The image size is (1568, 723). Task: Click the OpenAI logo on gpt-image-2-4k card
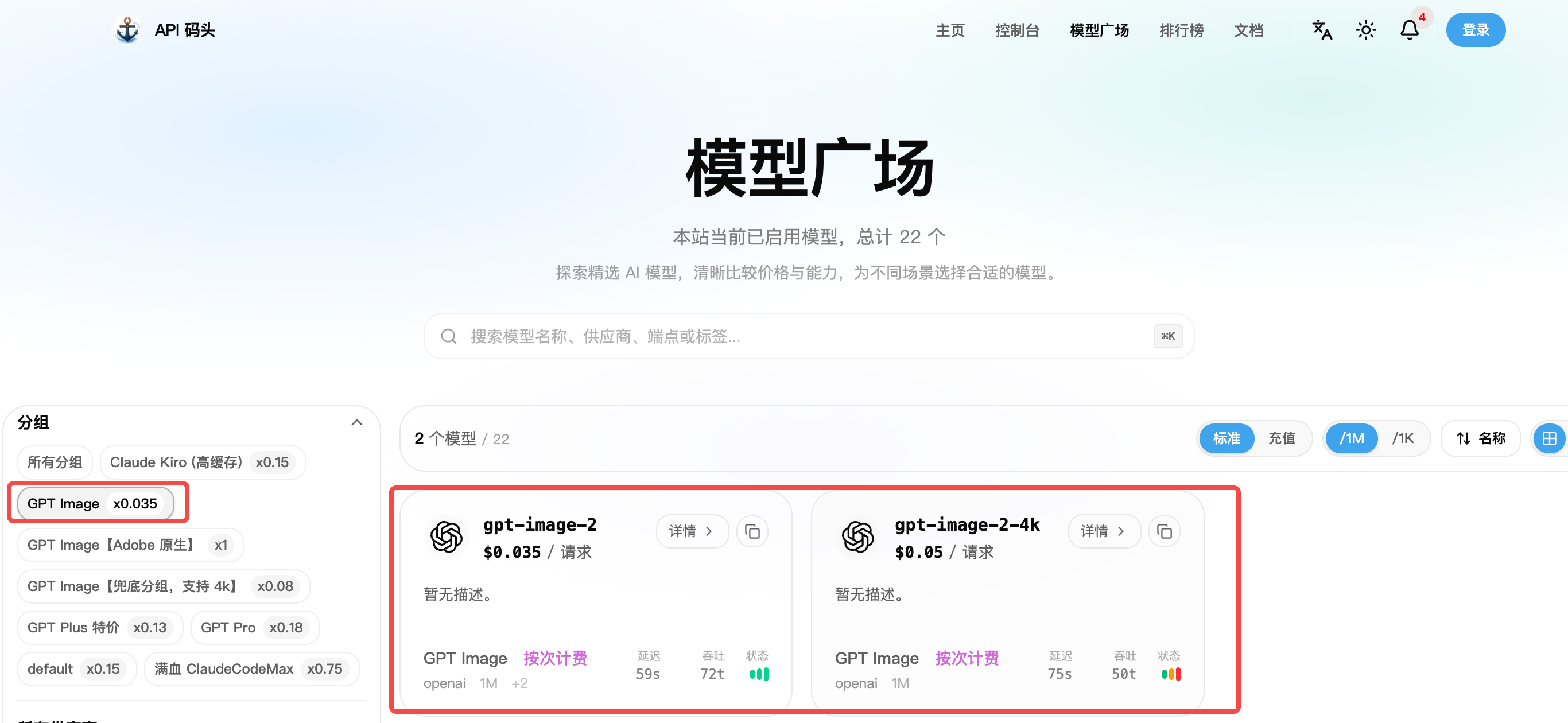857,537
